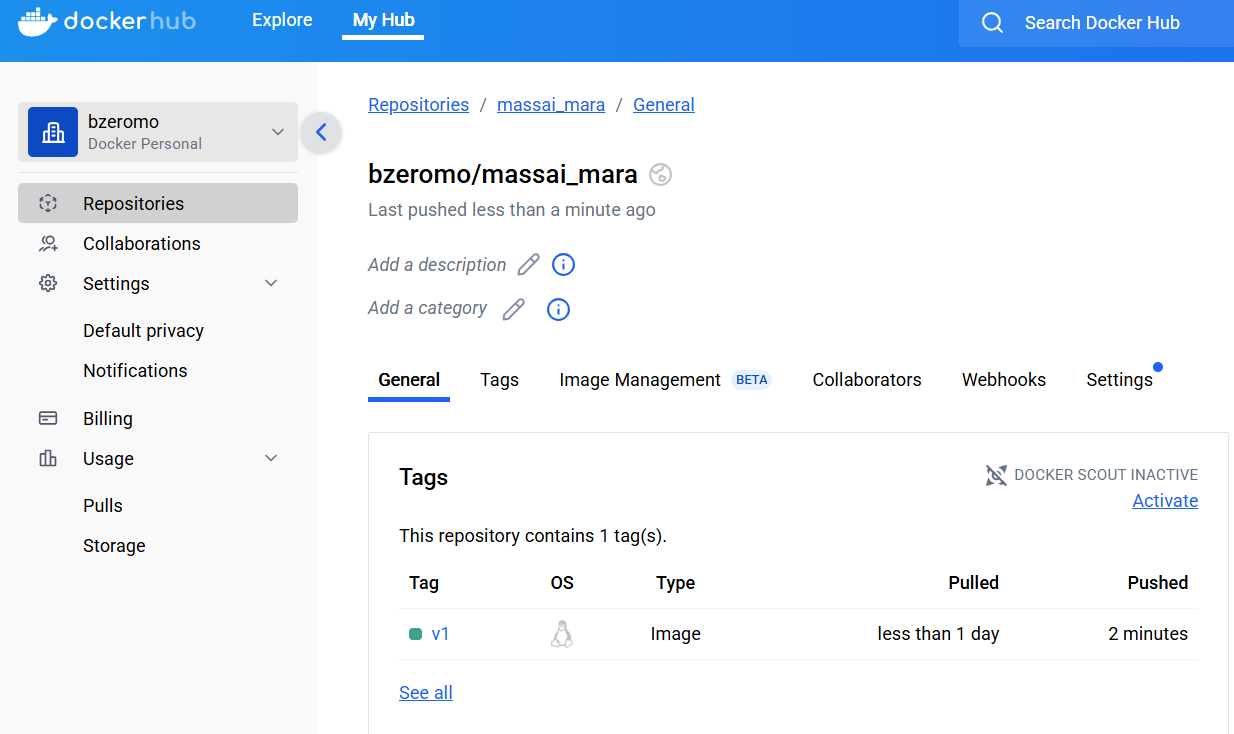This screenshot has height=734, width=1234.
Task: Click the pencil icon to edit category
Action: (x=513, y=309)
